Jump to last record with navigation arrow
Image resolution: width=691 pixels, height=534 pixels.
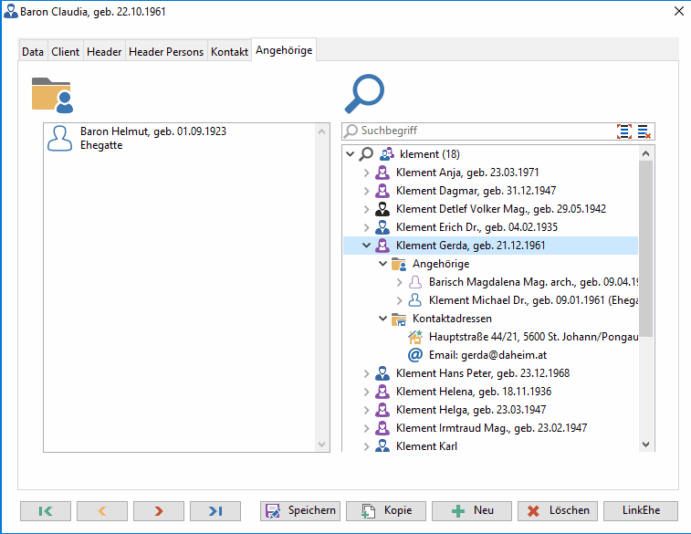pyautogui.click(x=215, y=510)
